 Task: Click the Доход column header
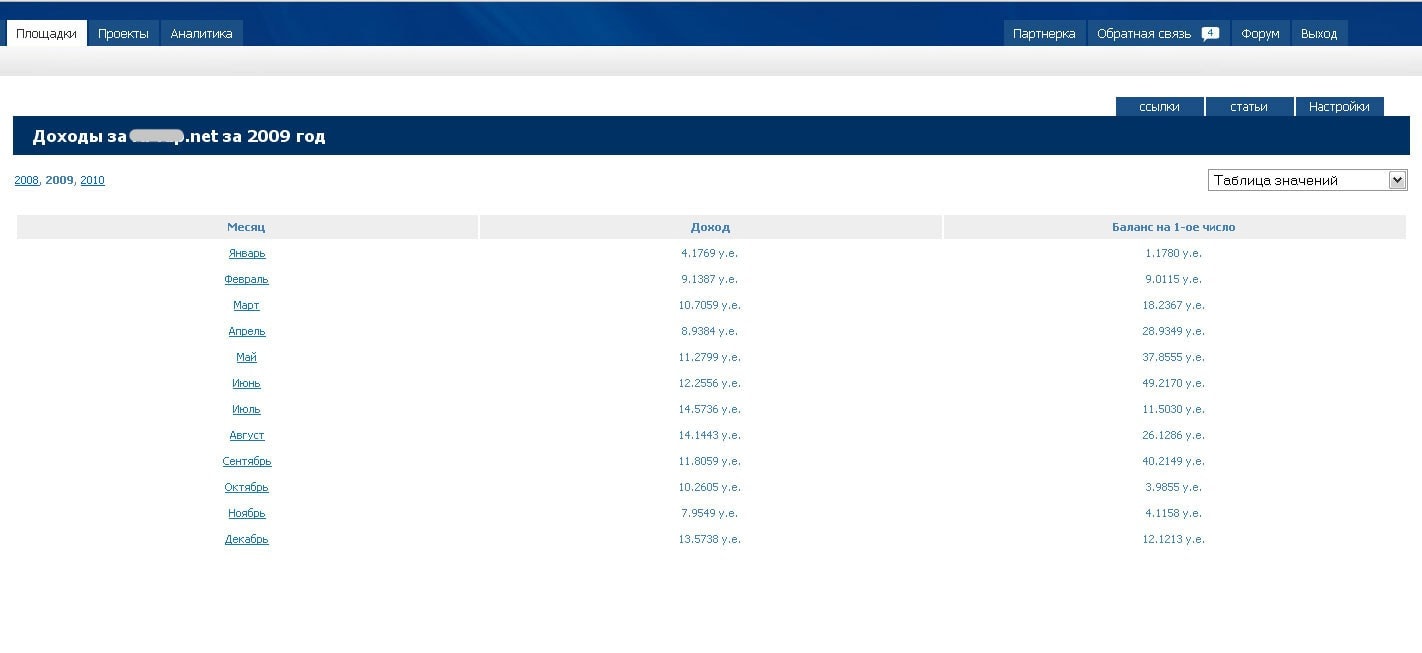(710, 227)
